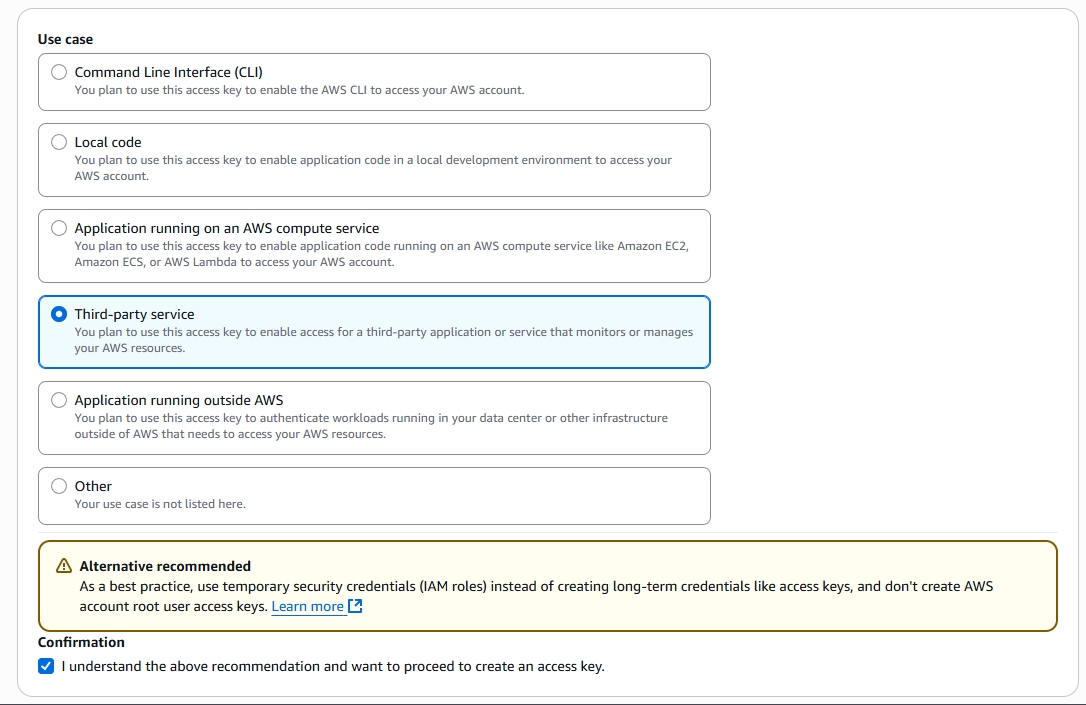Click text 'Your use case is not listed here.'

point(160,504)
